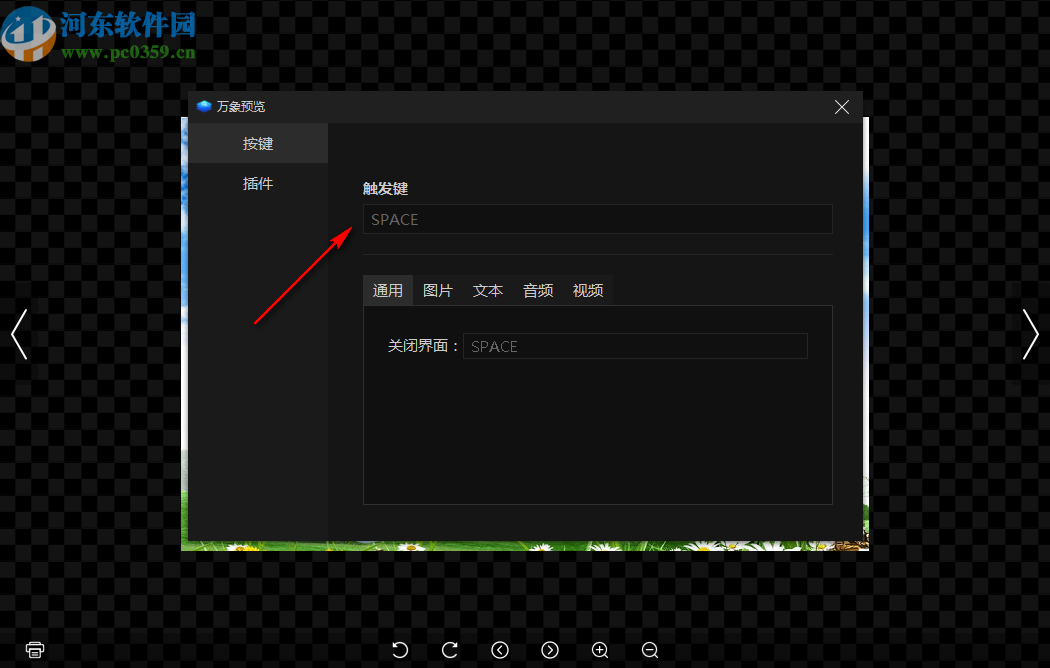Screen dimensions: 1050x668
Task: Switch to the 文本 tab
Action: (487, 290)
